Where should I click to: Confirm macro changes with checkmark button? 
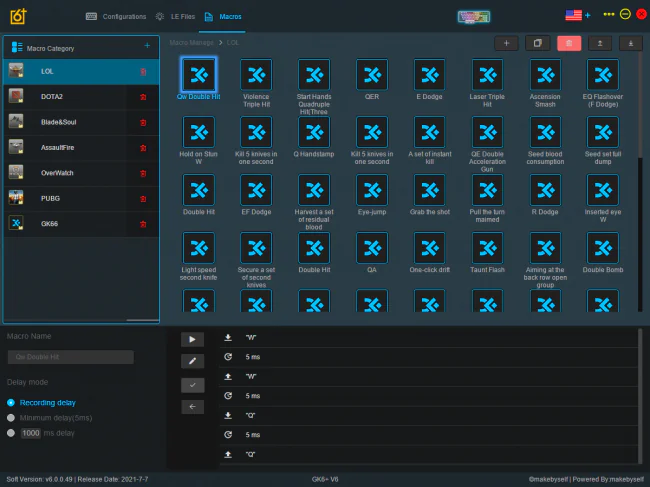point(192,385)
